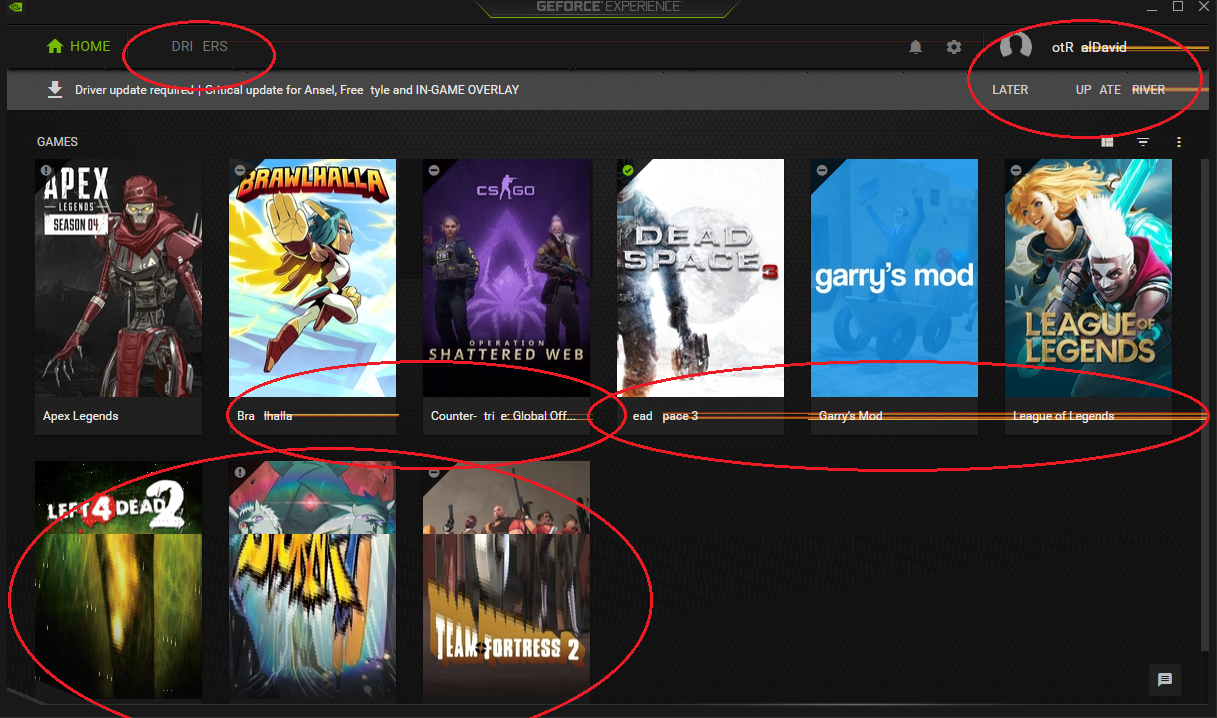Click the Driver update required message

click(x=297, y=90)
